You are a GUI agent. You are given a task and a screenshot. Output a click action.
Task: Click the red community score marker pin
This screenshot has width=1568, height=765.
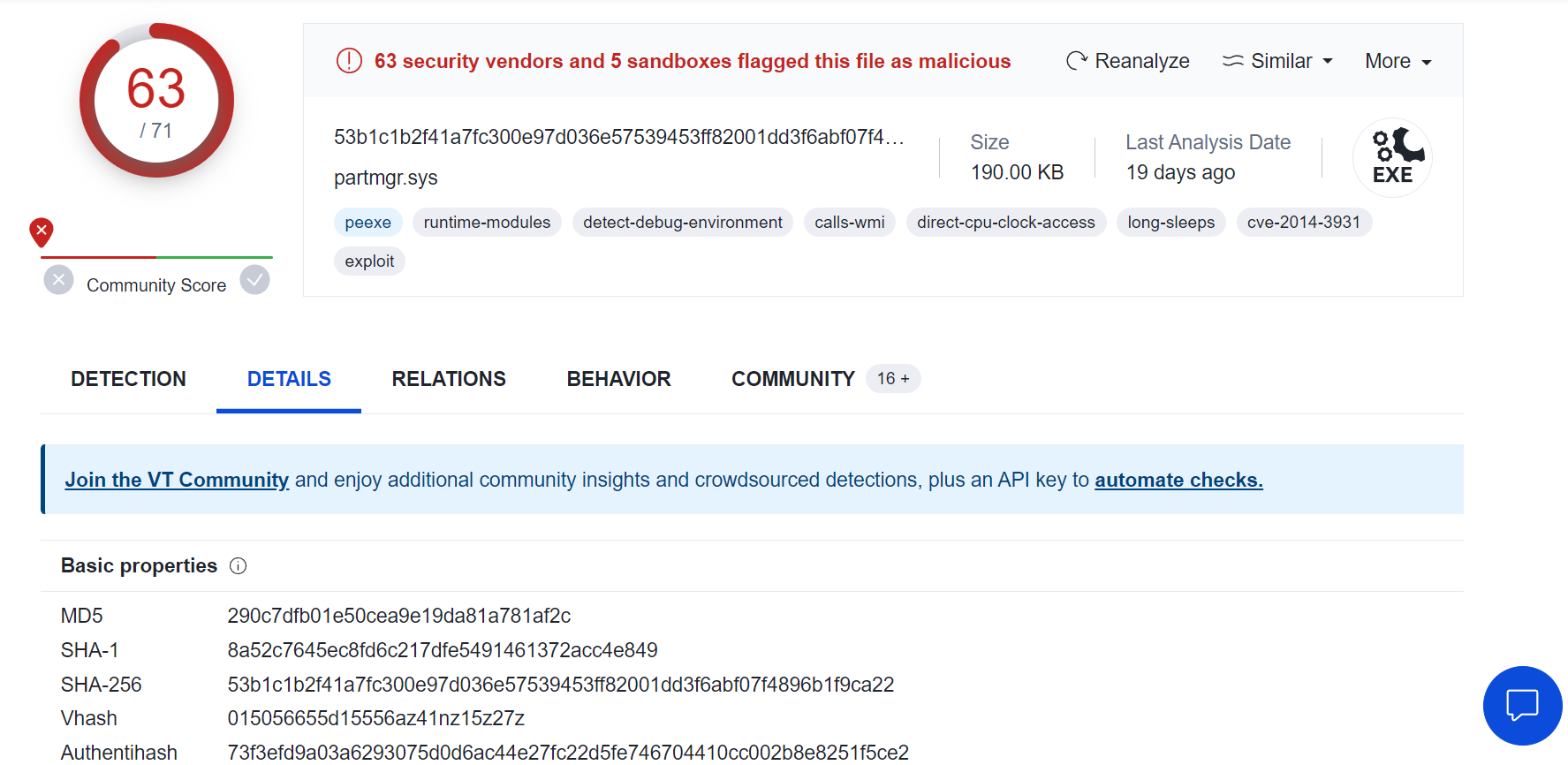tap(42, 231)
